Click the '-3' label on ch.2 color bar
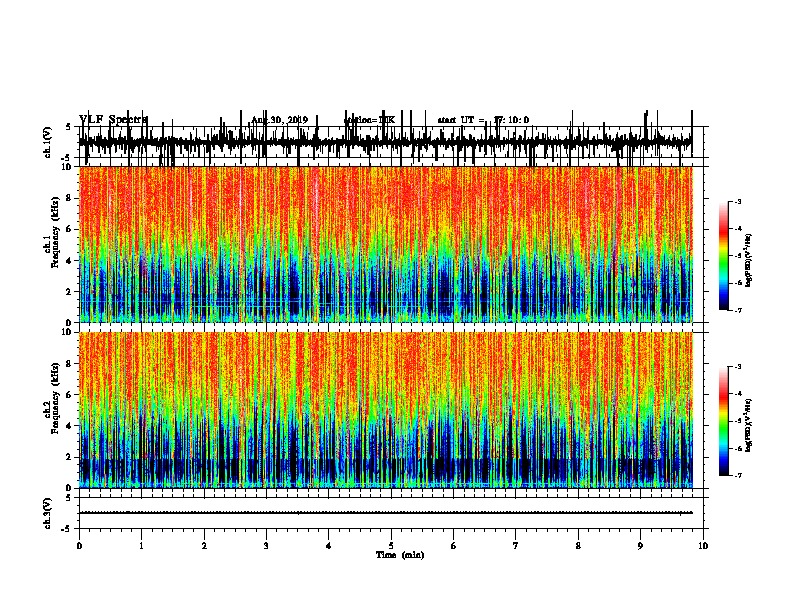 [x=738, y=367]
